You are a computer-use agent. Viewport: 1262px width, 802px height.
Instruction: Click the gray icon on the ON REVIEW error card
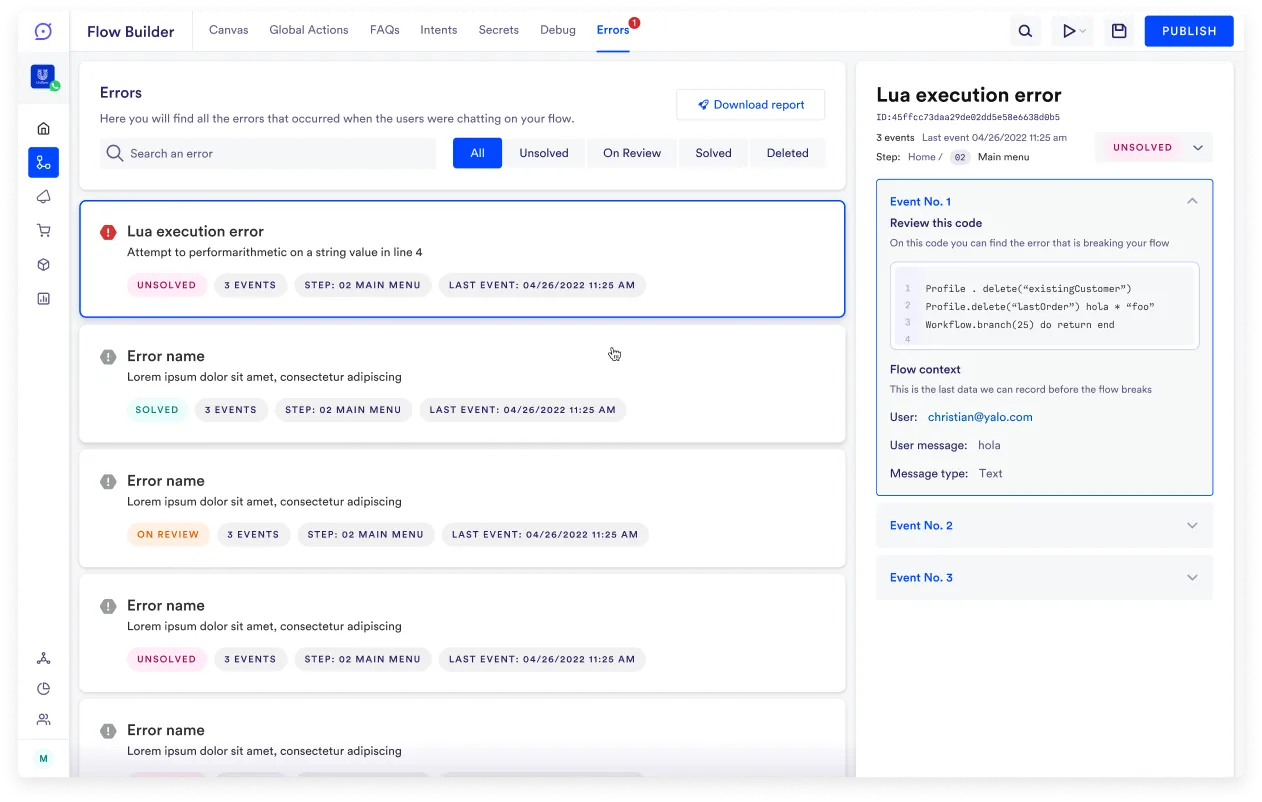tap(108, 482)
